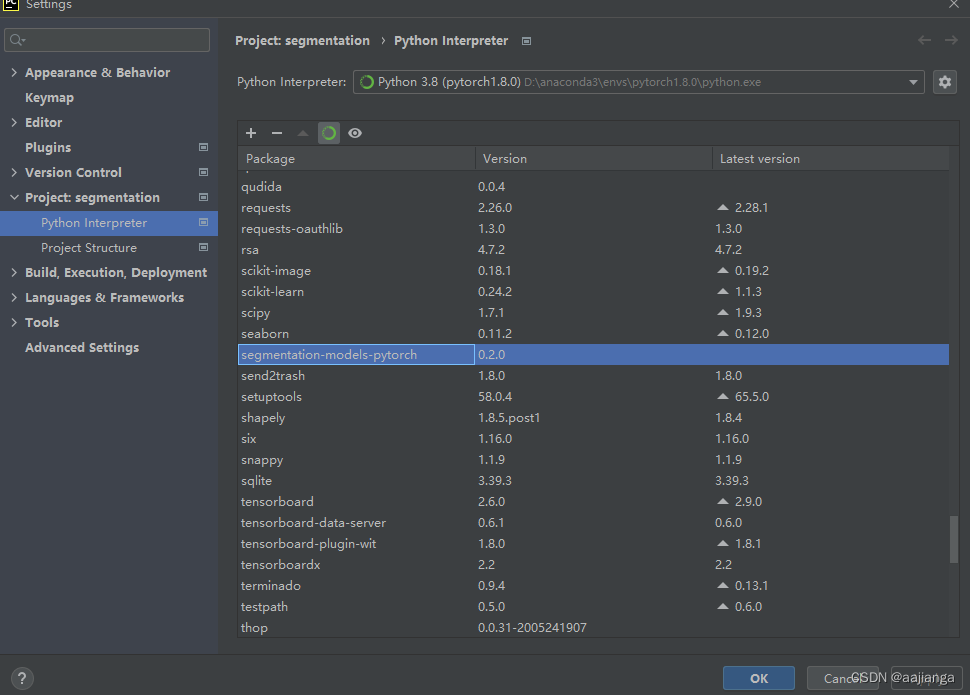Install a new package with the plus icon
Screen dimensions: 970x695
251,132
